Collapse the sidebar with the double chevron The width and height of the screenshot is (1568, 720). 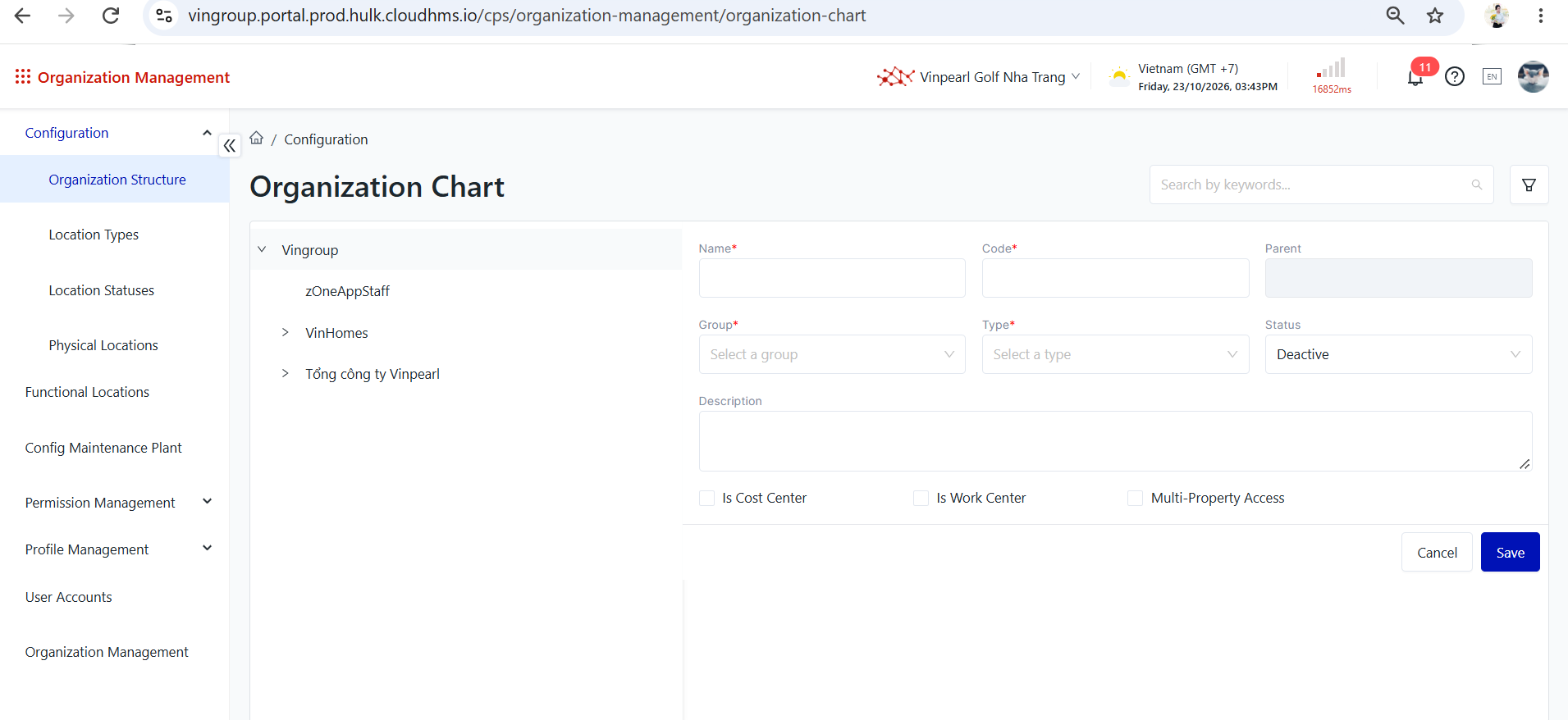click(x=230, y=146)
